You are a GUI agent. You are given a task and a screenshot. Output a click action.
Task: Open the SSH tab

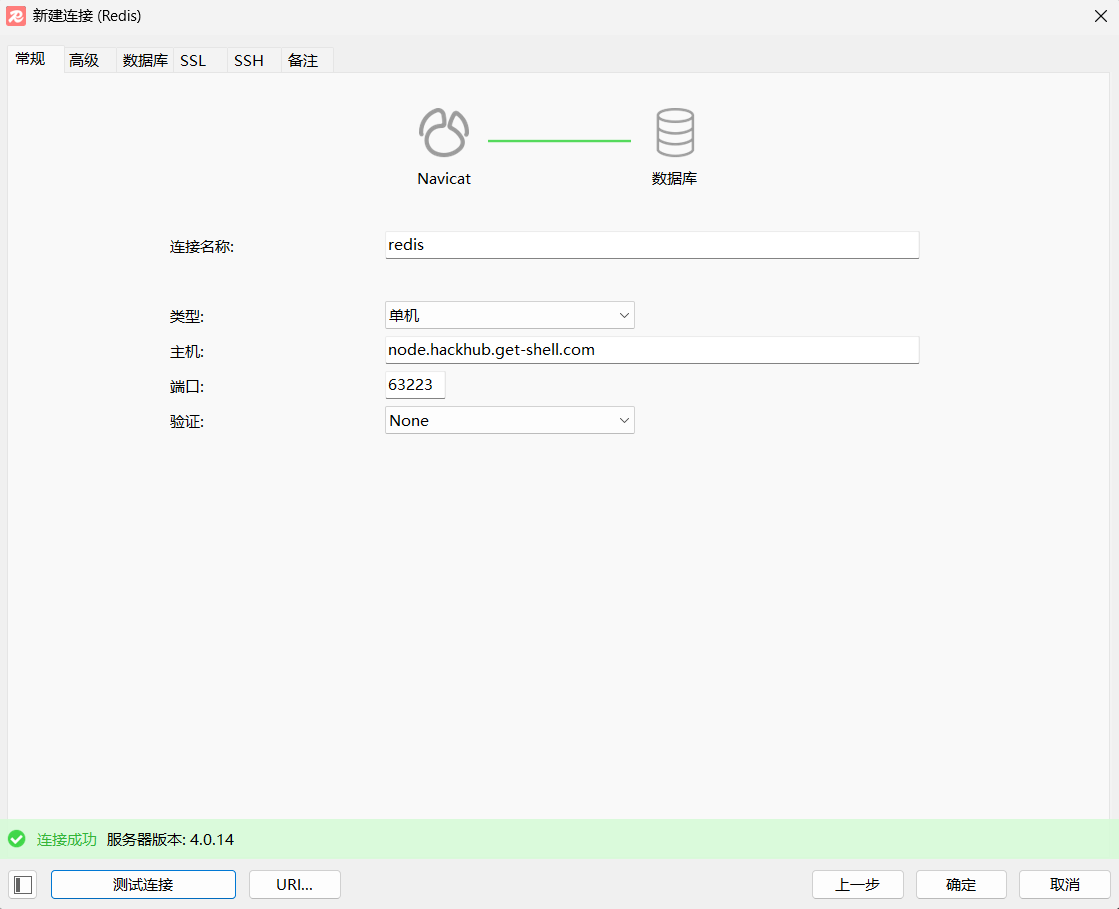click(247, 59)
